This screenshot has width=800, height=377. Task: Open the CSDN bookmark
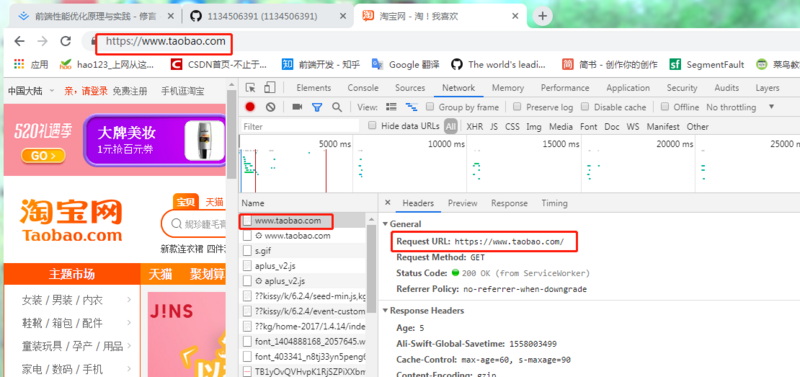(219, 64)
